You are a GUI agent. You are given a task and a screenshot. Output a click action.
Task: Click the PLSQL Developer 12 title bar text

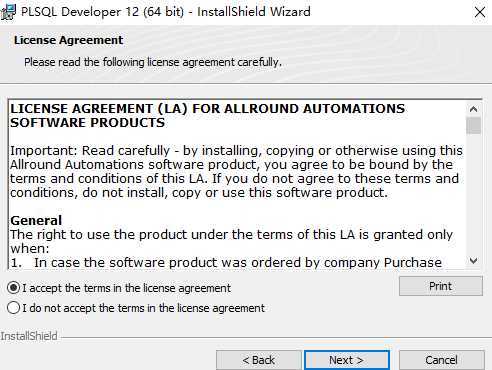(x=166, y=12)
